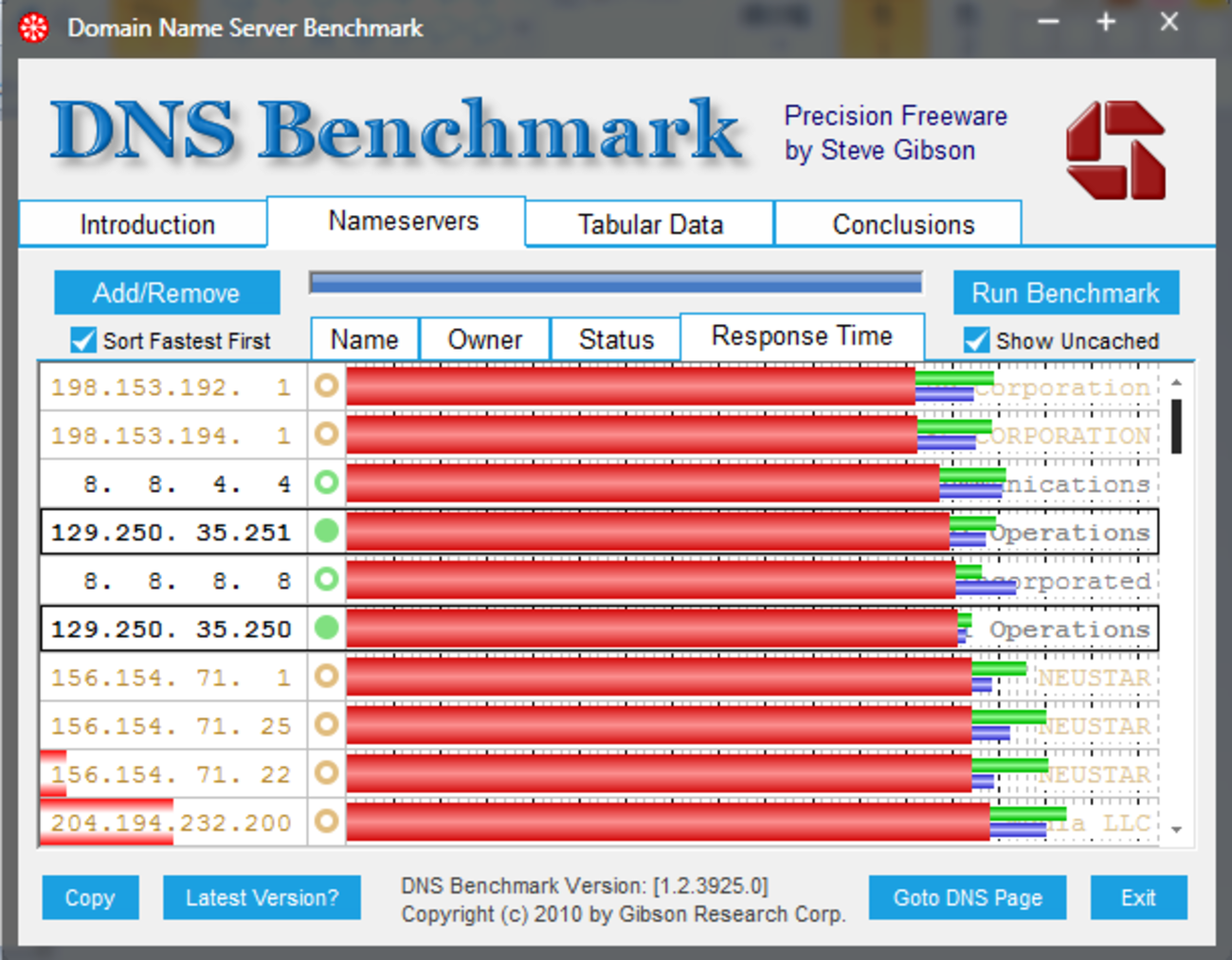Click response time bar for 204.194.232.200
Viewport: 1232px width, 960px height.
[x=668, y=822]
